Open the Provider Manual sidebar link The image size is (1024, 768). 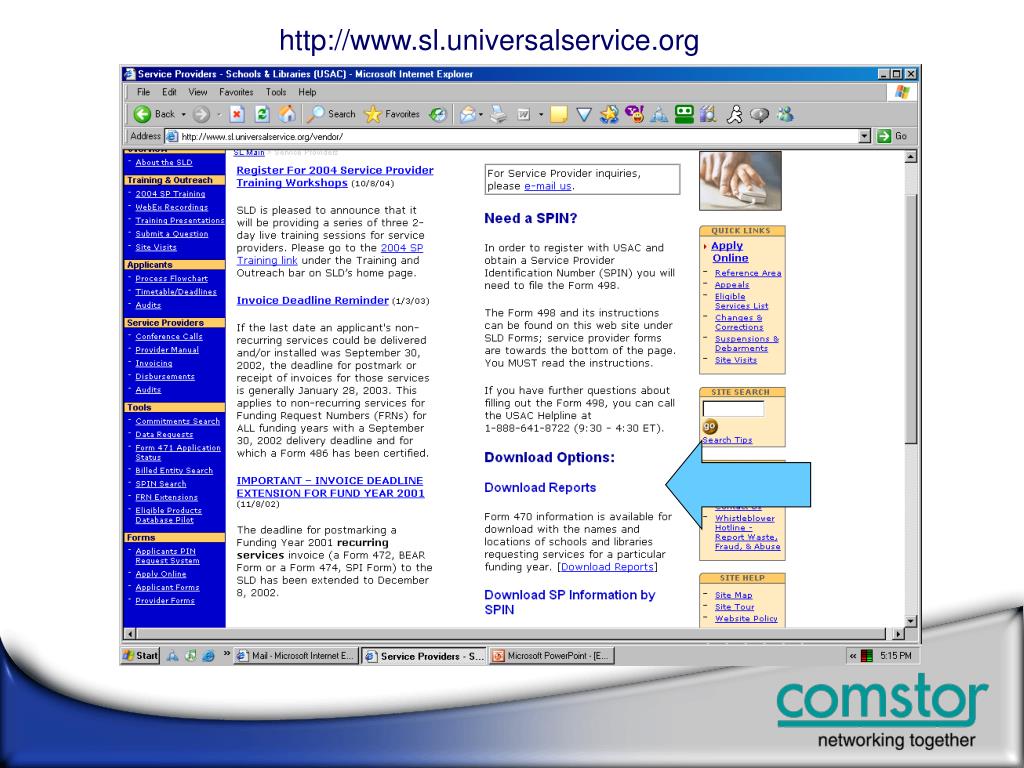[x=167, y=350]
